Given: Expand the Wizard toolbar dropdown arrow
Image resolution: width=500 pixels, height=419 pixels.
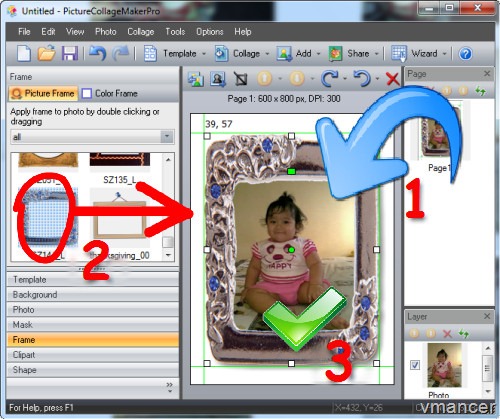Looking at the screenshot, I should tap(444, 54).
